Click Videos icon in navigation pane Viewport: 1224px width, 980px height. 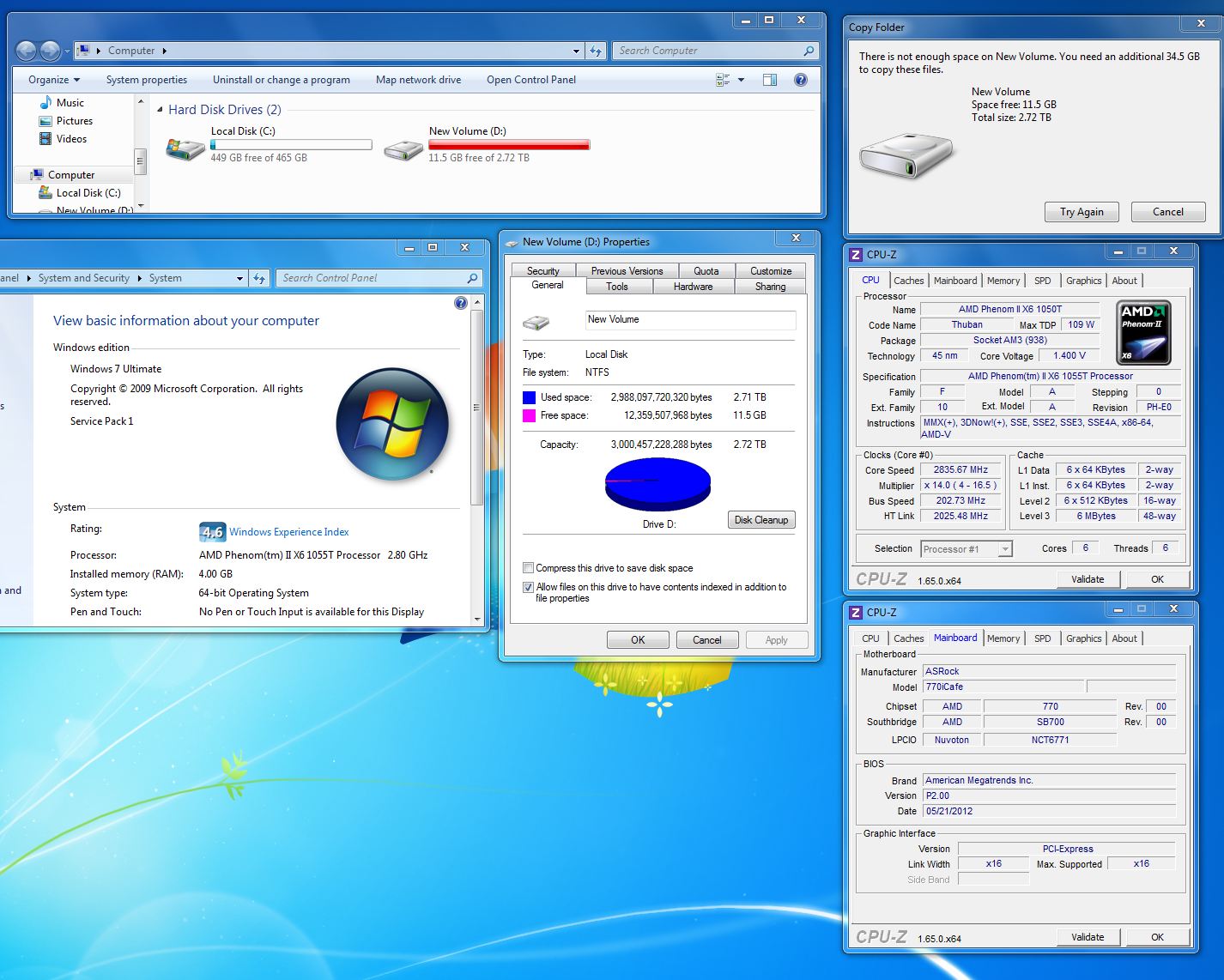point(45,138)
